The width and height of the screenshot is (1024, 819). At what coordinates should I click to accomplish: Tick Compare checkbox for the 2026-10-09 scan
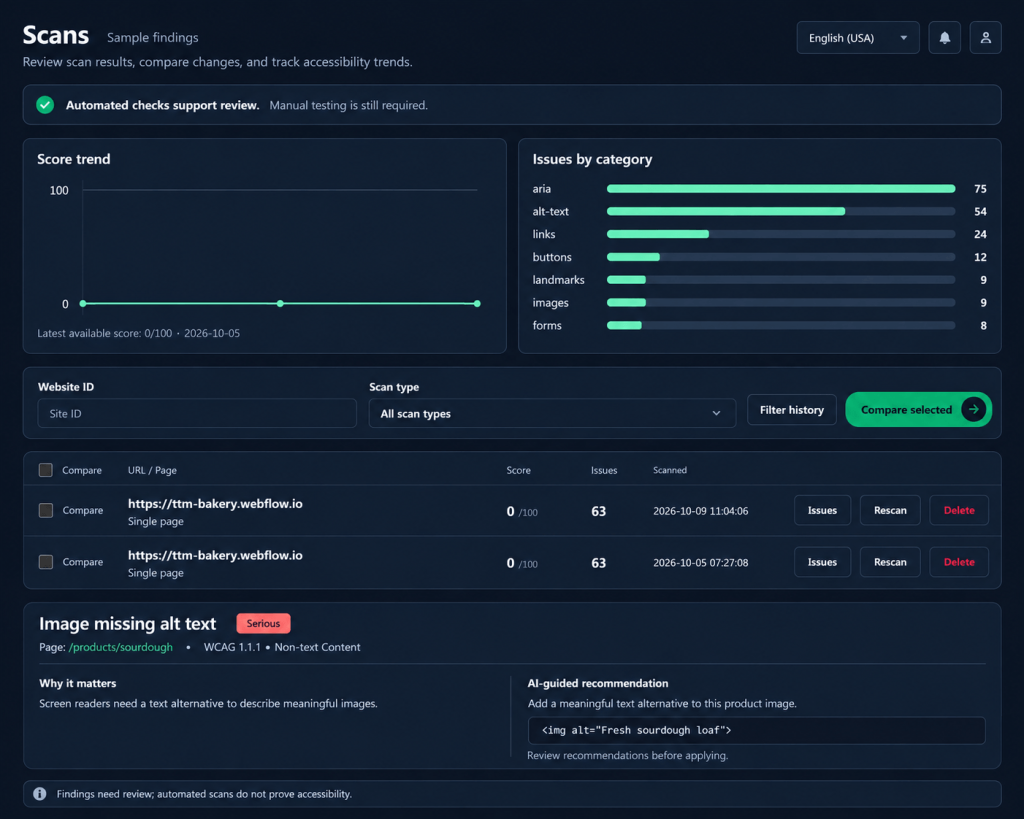coord(46,510)
